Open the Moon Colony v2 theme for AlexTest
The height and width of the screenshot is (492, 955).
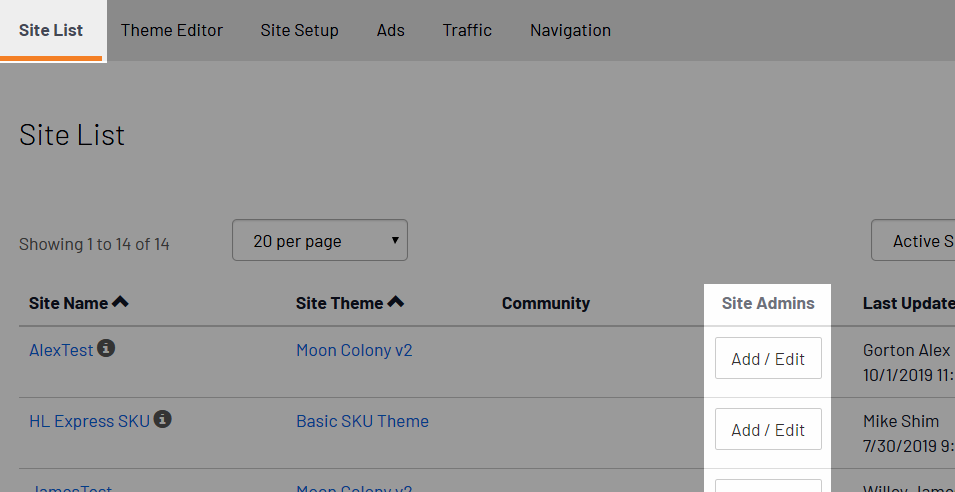click(354, 351)
